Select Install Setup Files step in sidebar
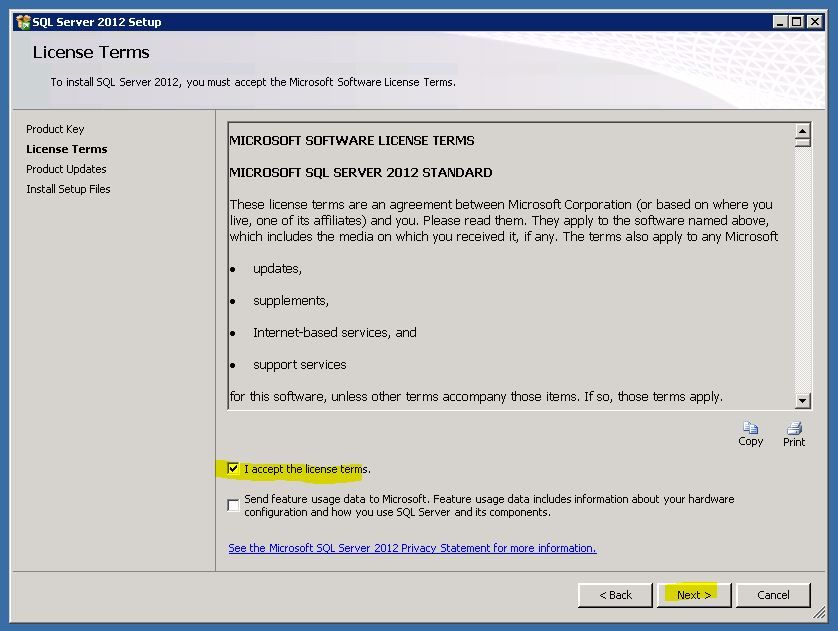This screenshot has width=838, height=631. [68, 189]
